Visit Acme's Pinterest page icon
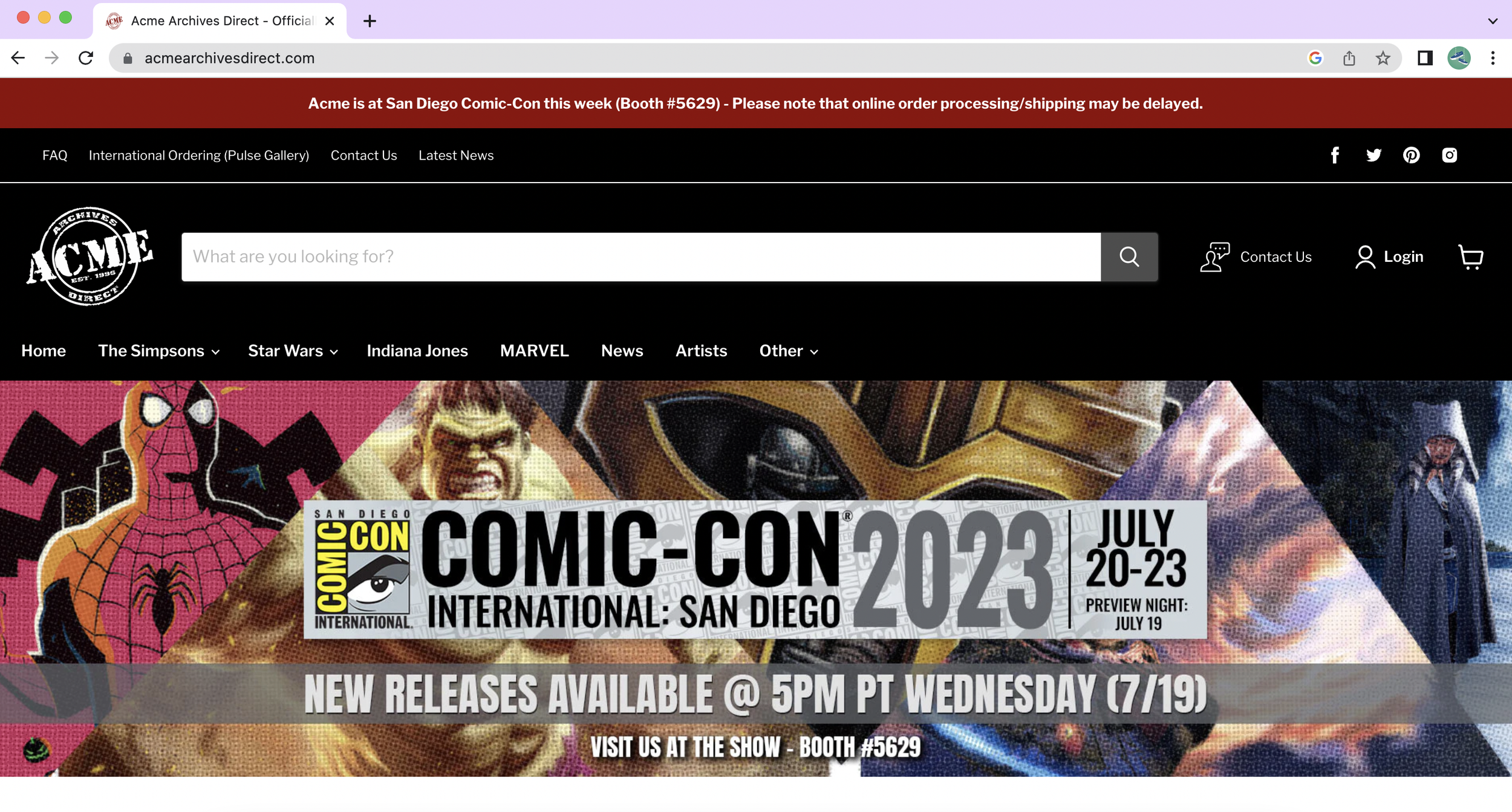The width and height of the screenshot is (1512, 812). (1411, 155)
